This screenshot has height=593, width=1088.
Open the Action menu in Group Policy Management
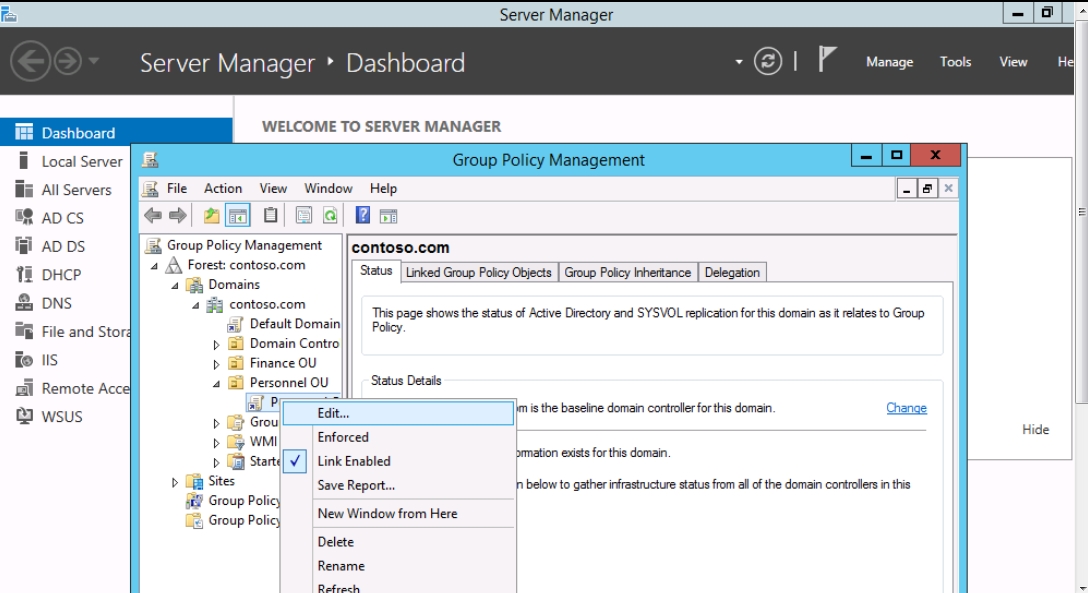[223, 188]
